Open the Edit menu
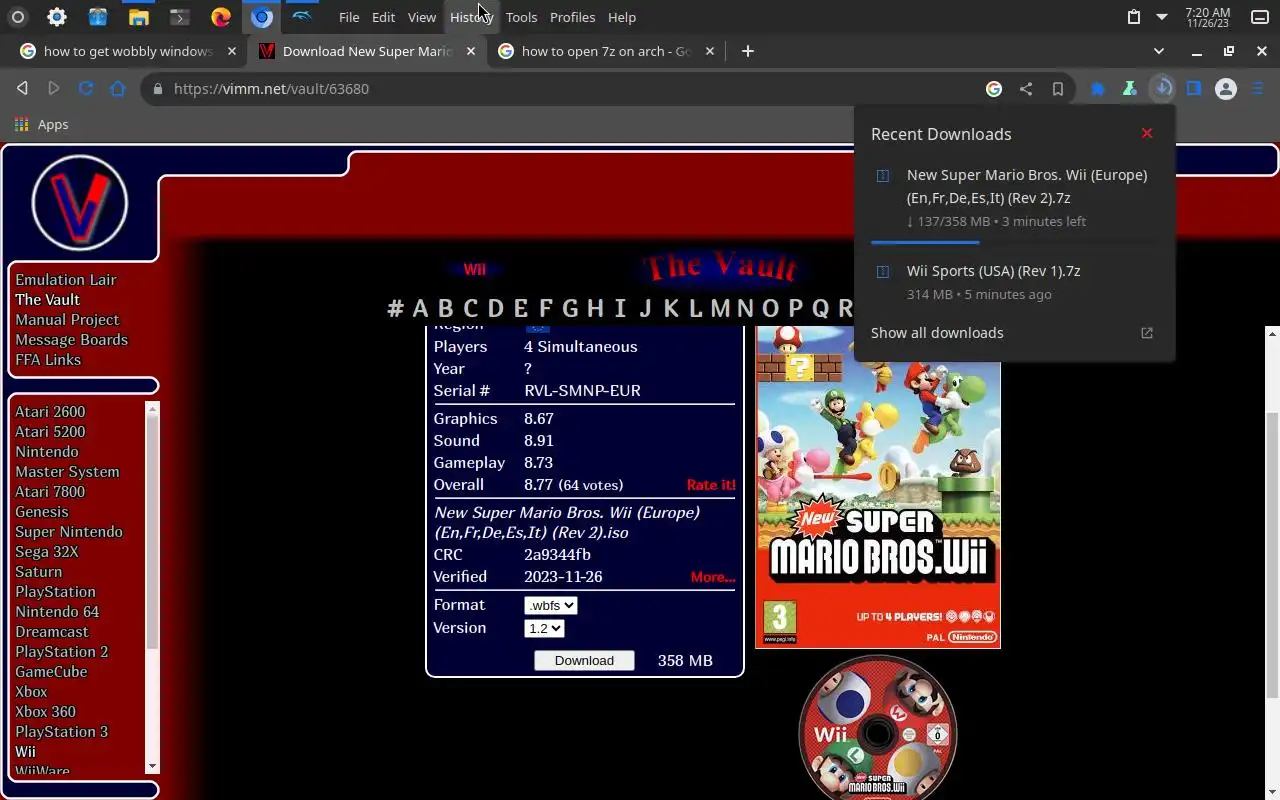 point(383,17)
